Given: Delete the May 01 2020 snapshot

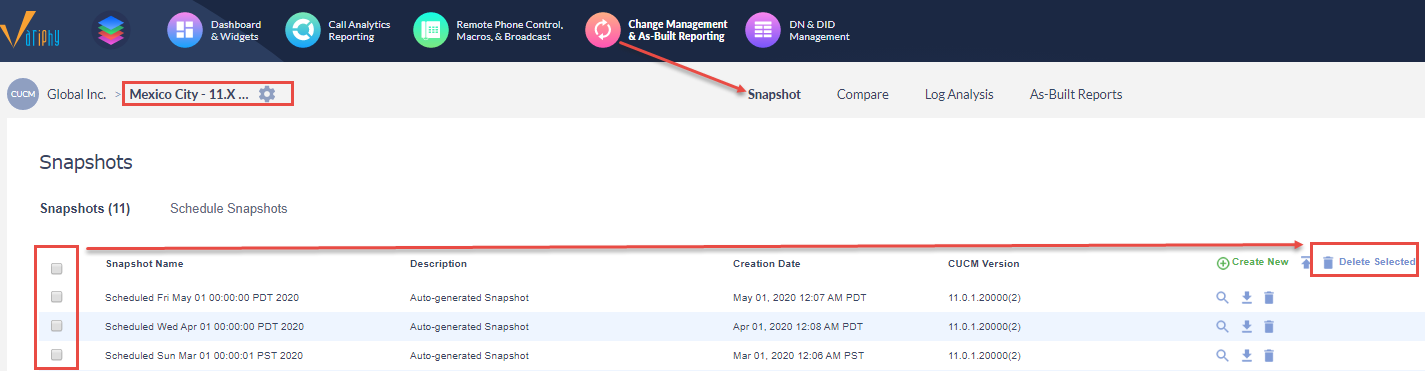Looking at the screenshot, I should [1269, 297].
